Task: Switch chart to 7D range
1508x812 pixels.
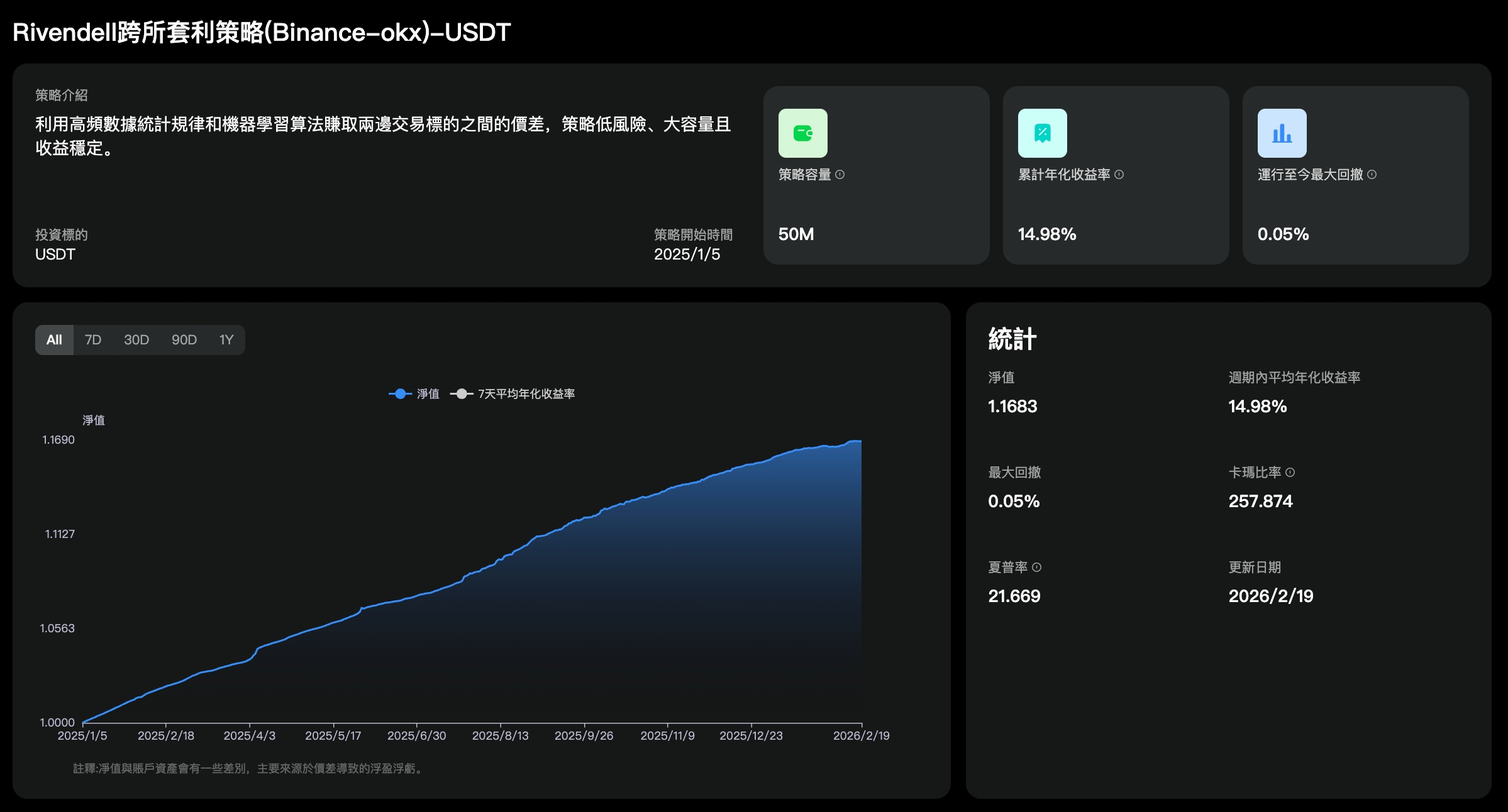Action: click(93, 340)
